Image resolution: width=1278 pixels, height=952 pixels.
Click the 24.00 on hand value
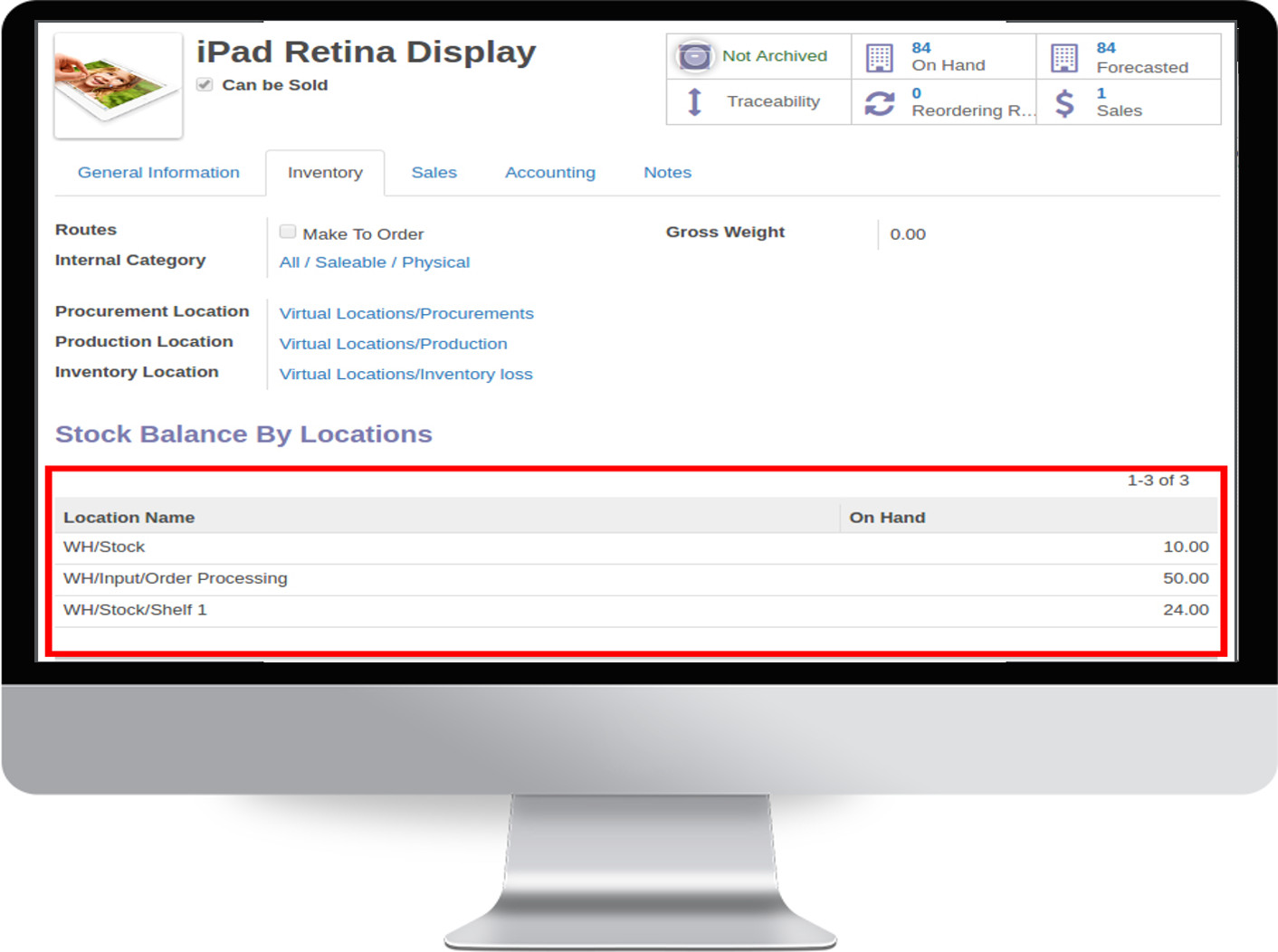1186,610
